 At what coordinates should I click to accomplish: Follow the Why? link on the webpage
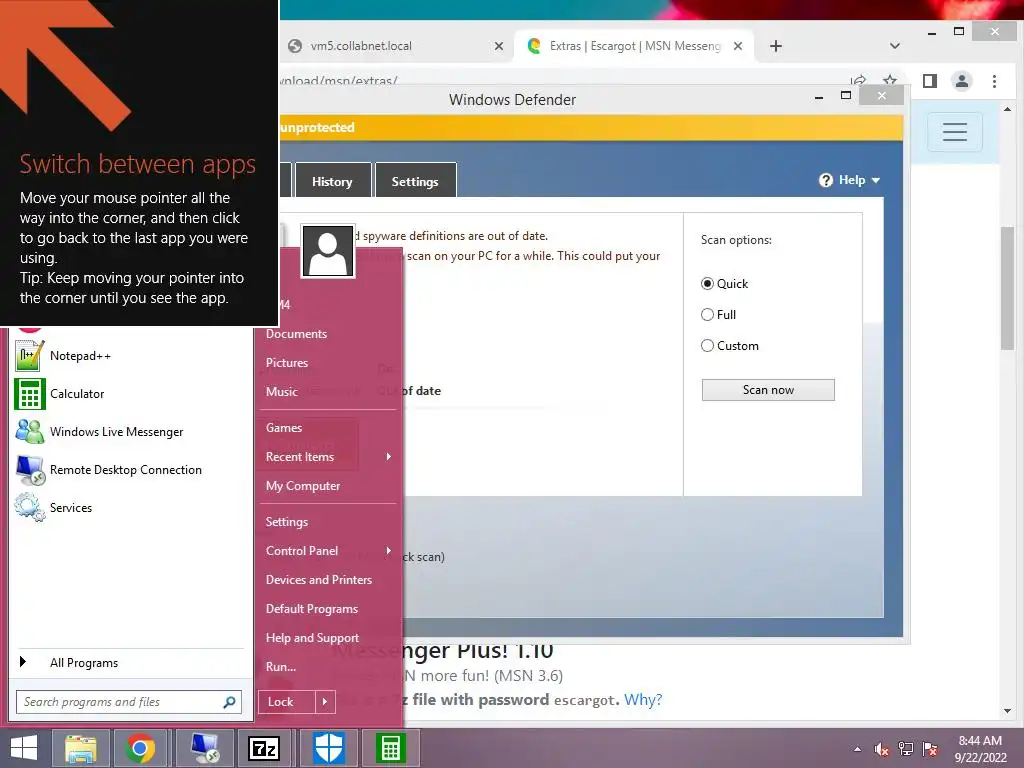coord(643,699)
